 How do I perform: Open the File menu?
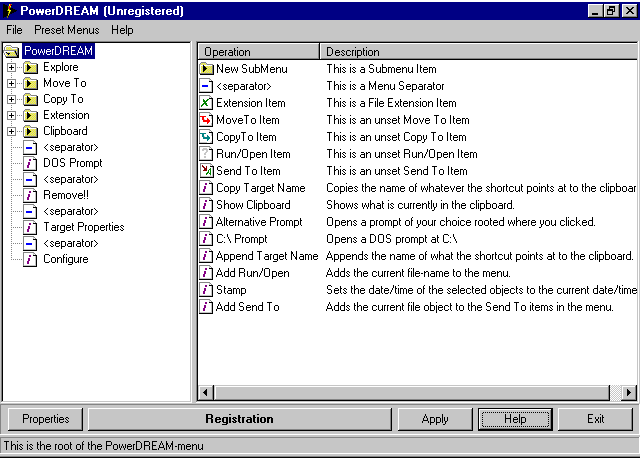click(14, 30)
